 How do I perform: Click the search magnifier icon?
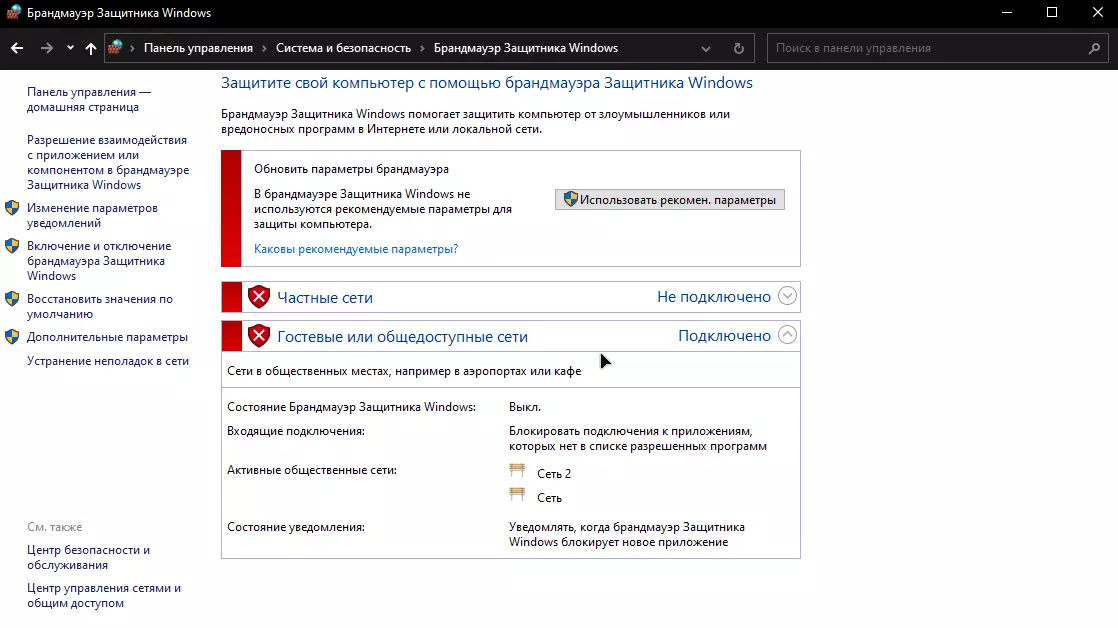point(1095,48)
